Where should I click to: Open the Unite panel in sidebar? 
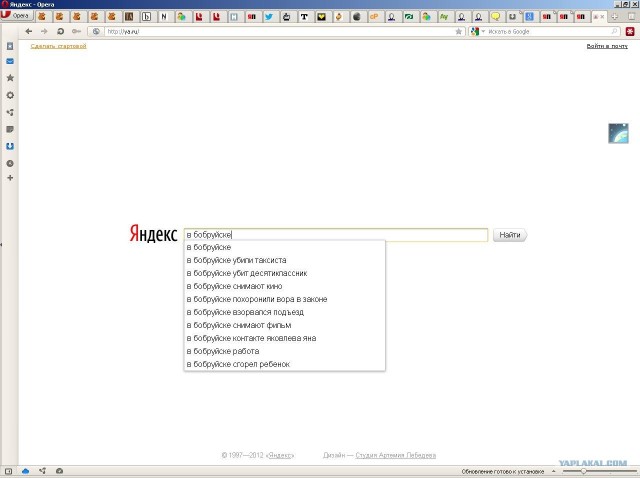click(x=10, y=112)
